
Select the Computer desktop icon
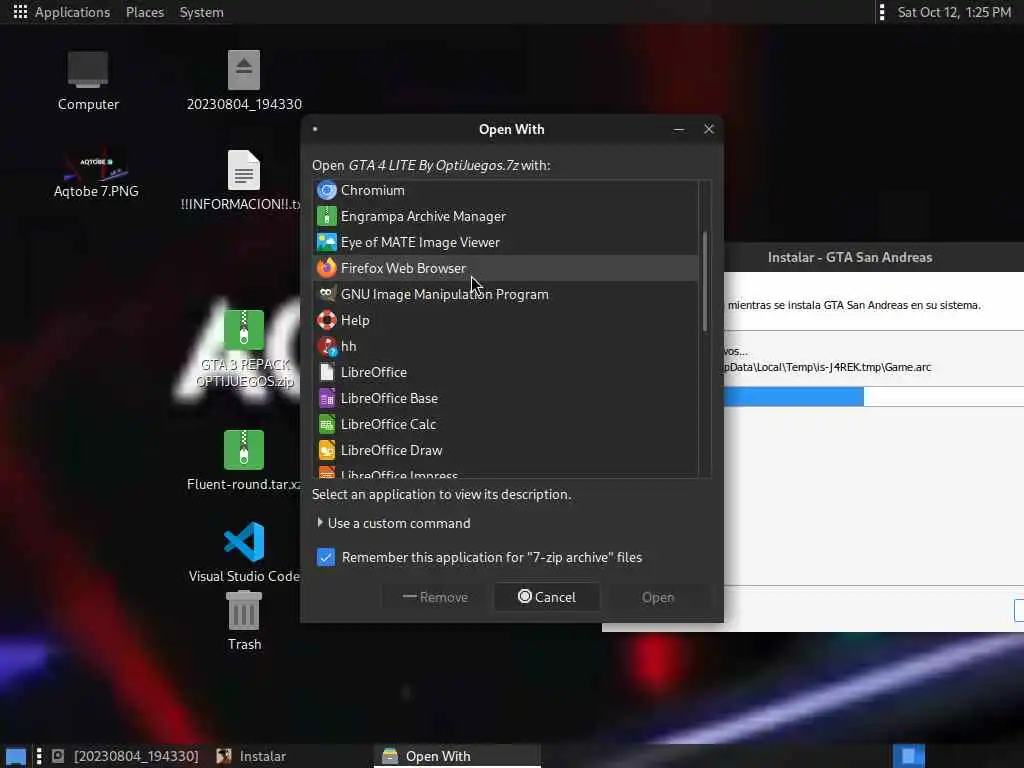(x=88, y=69)
